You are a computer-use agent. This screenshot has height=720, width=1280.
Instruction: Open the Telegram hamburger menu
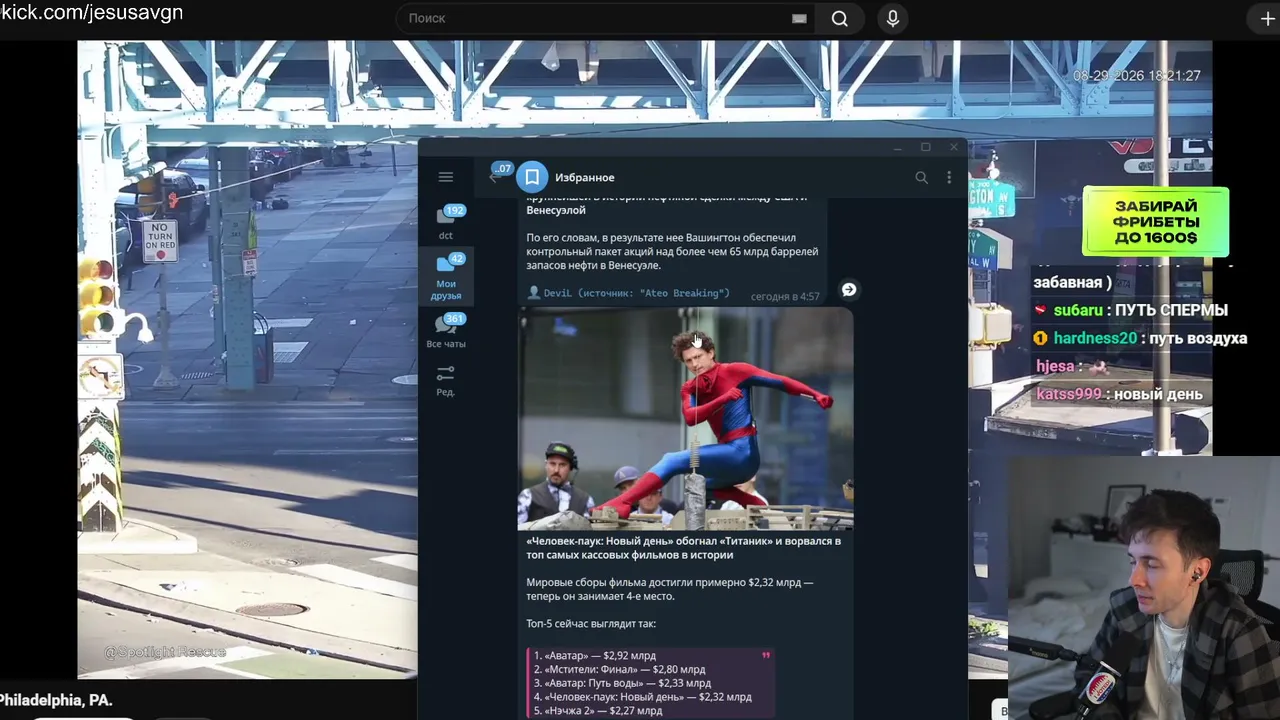[x=446, y=177]
